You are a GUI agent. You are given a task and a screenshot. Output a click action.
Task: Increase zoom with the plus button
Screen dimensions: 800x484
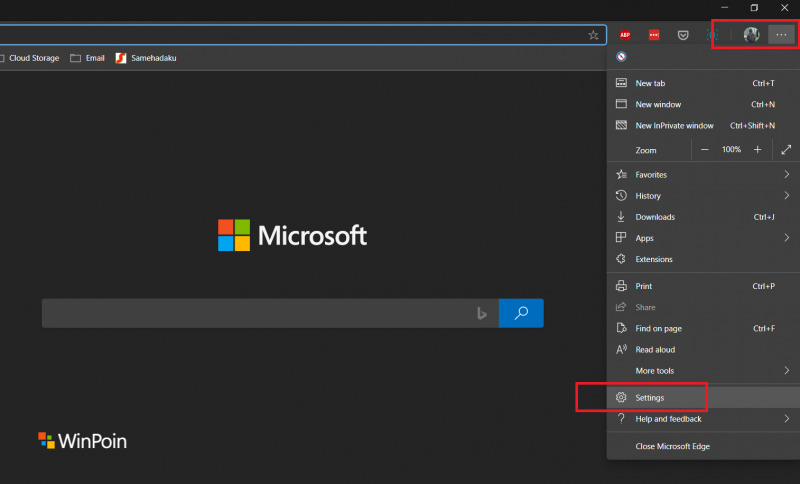(x=758, y=150)
